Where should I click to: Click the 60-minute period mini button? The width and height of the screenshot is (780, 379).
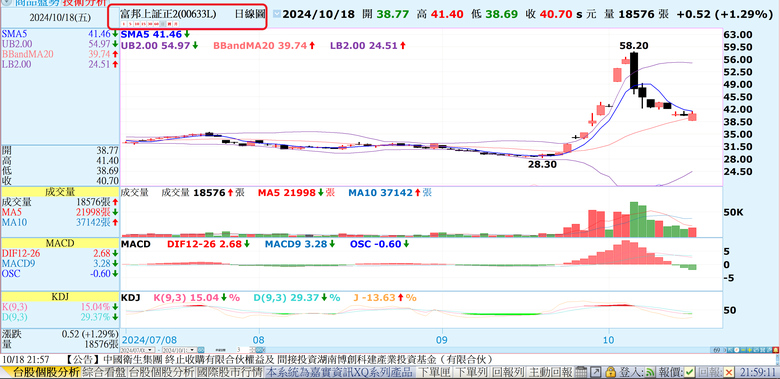[x=156, y=24]
